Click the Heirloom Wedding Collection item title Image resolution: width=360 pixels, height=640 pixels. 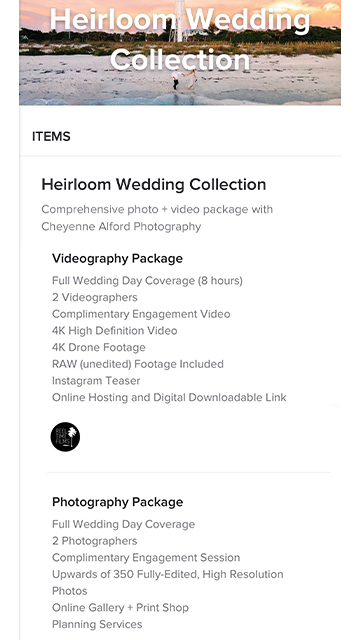(153, 184)
